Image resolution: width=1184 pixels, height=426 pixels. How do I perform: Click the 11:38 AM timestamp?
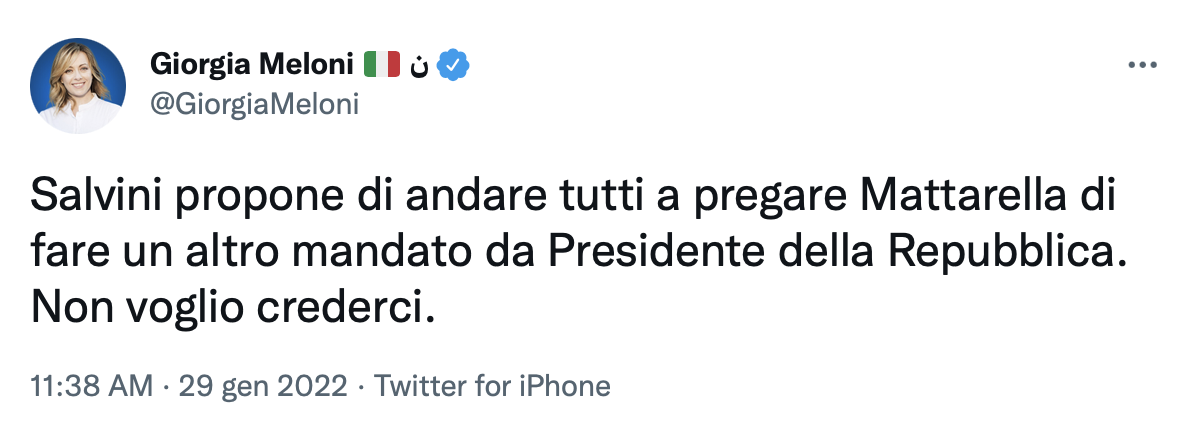[x=92, y=385]
